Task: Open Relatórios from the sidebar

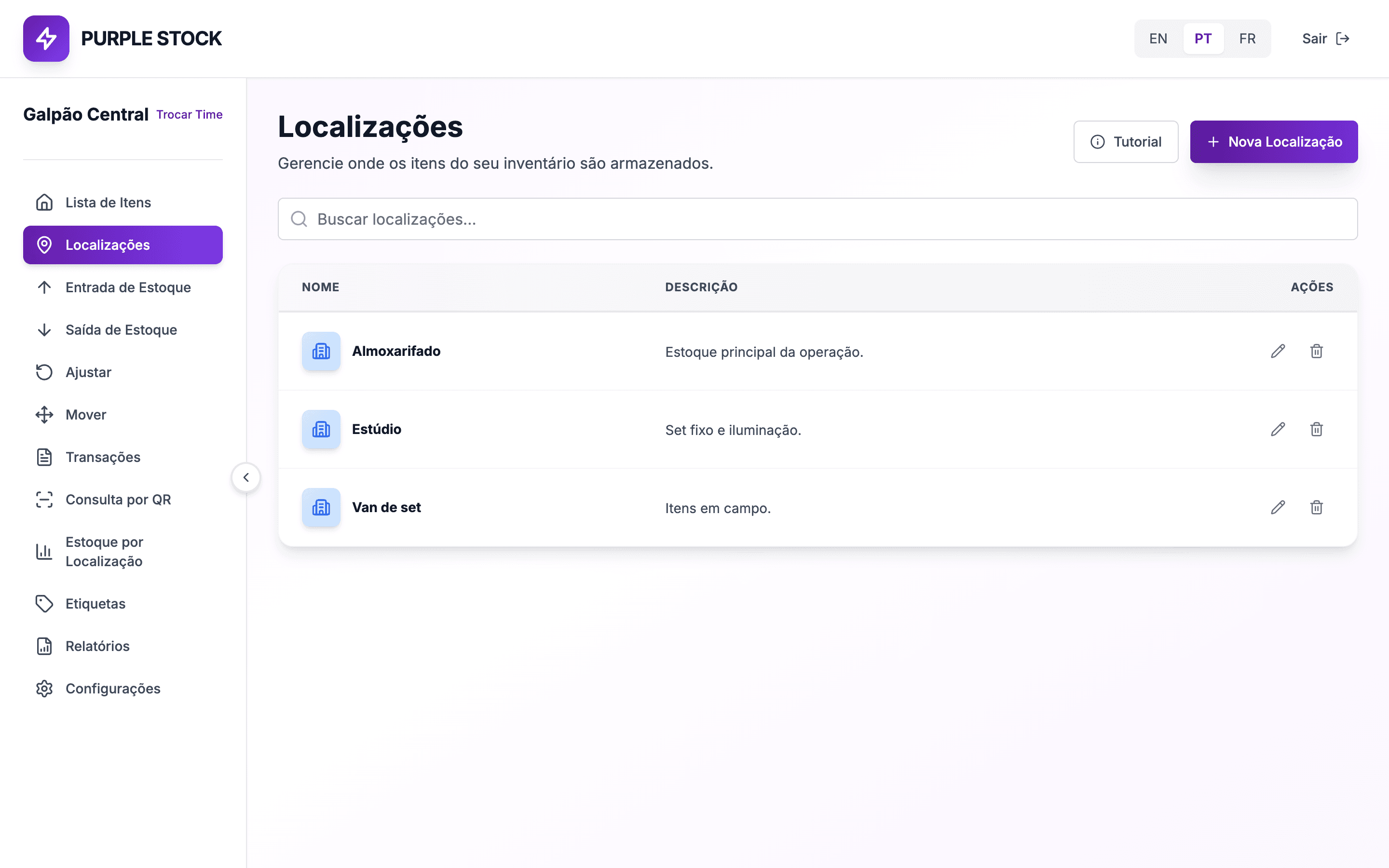Action: [x=123, y=646]
